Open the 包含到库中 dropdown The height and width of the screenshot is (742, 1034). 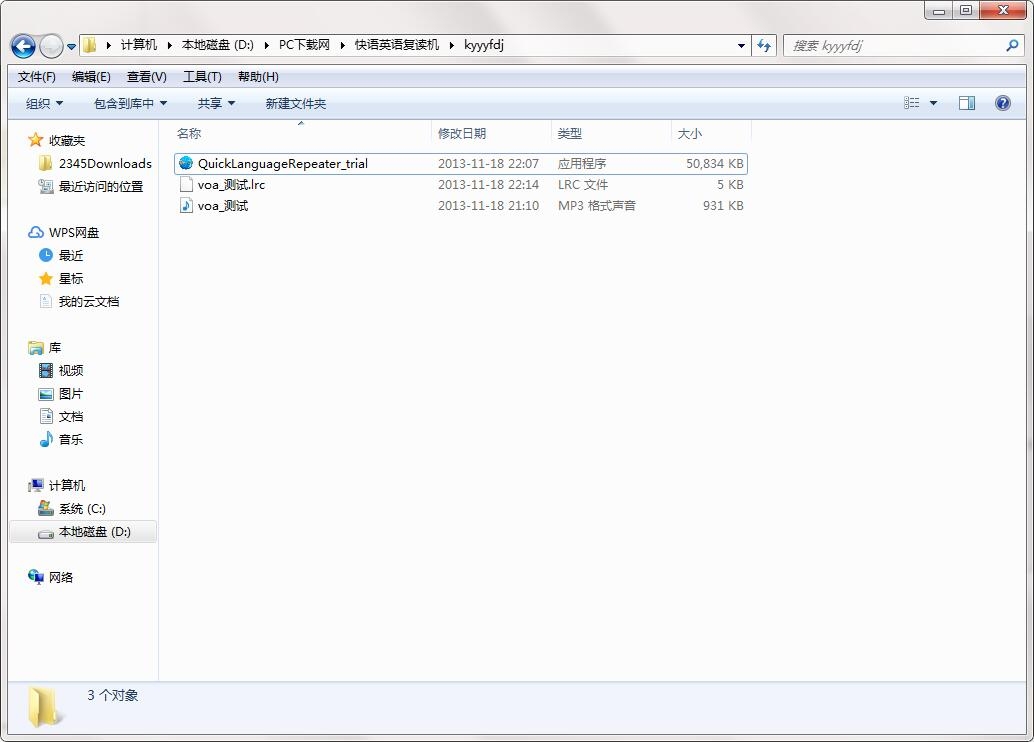click(130, 104)
